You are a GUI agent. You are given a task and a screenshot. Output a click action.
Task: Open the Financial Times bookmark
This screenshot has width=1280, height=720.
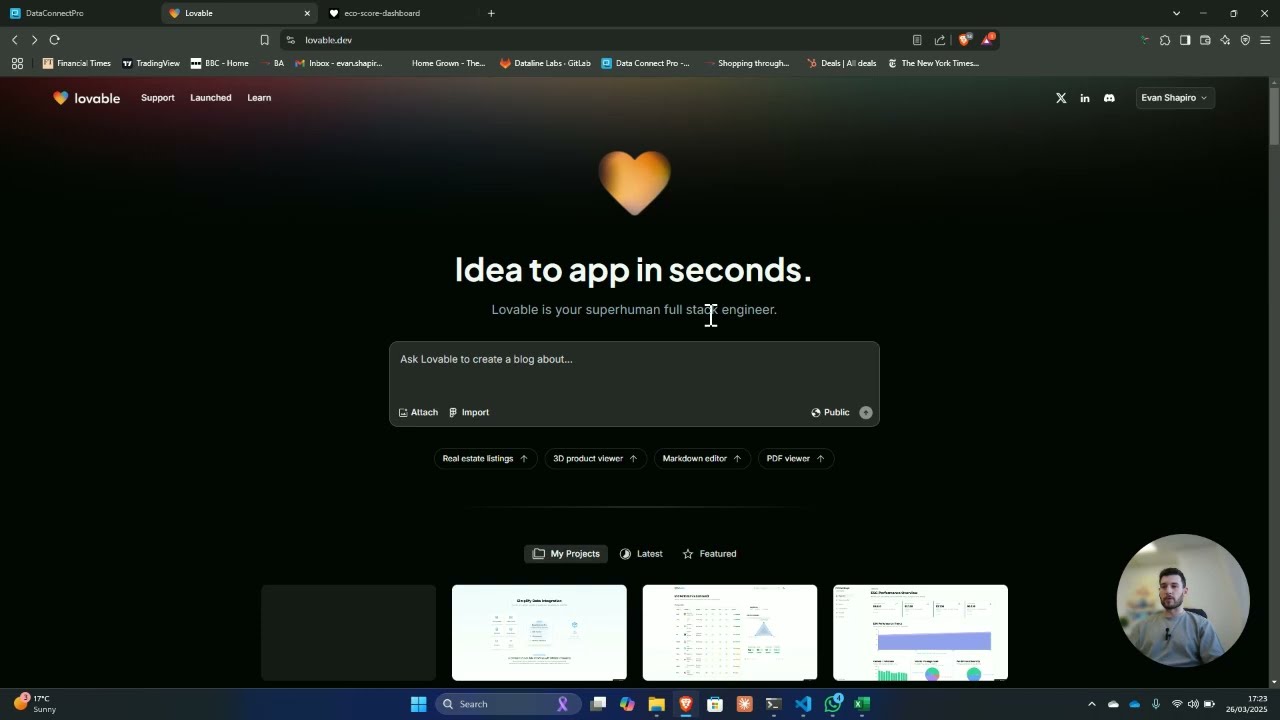click(77, 63)
